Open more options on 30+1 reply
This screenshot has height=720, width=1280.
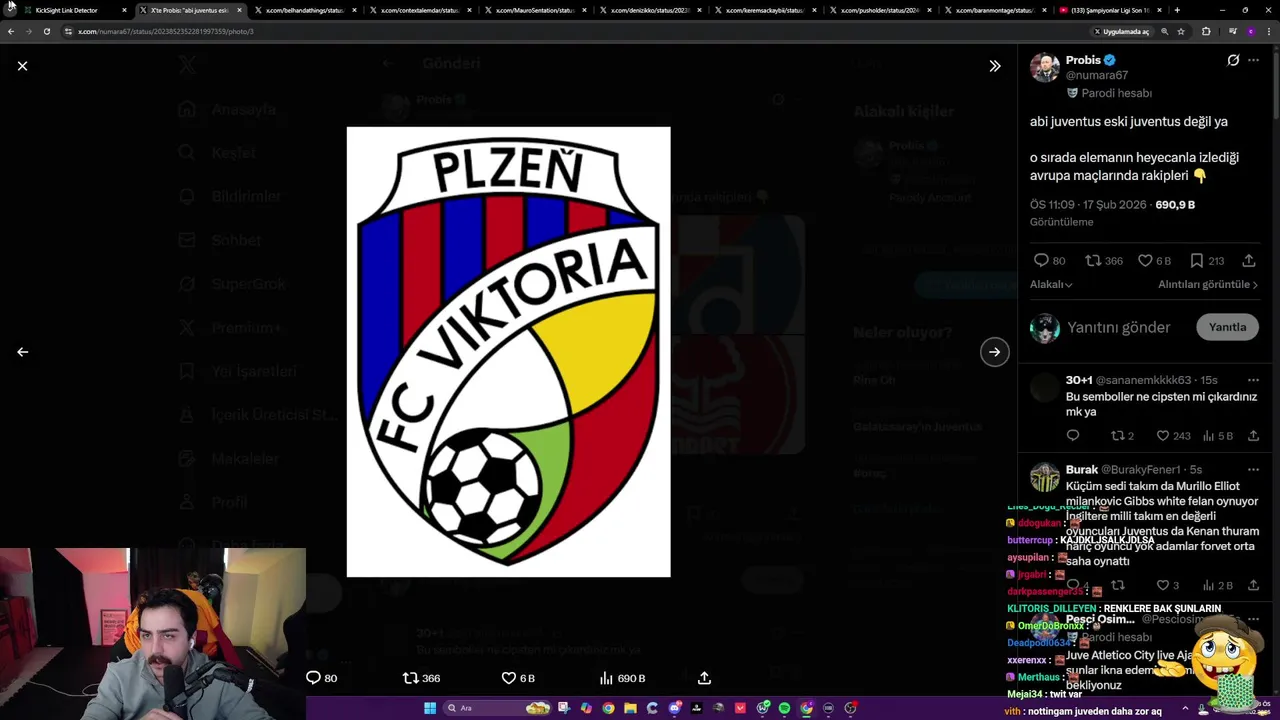[x=1253, y=380]
